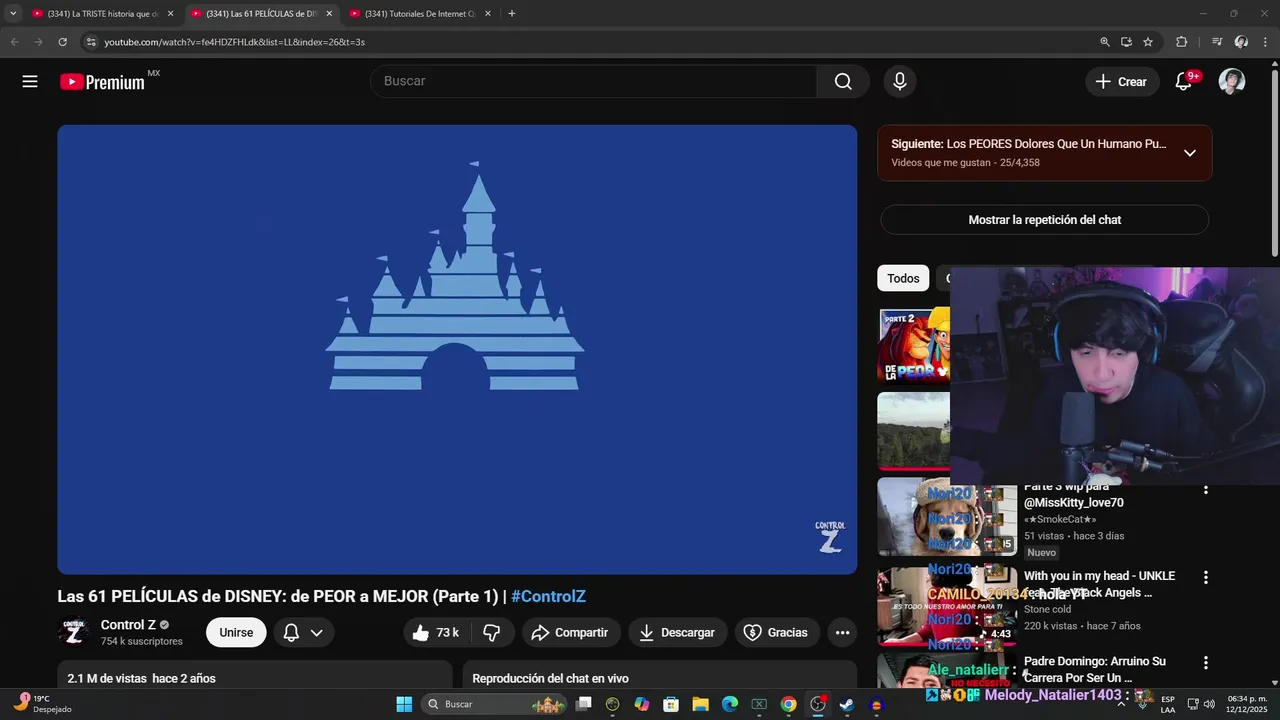Open options for With you in my head
The width and height of the screenshot is (1280, 720).
pyautogui.click(x=1205, y=577)
